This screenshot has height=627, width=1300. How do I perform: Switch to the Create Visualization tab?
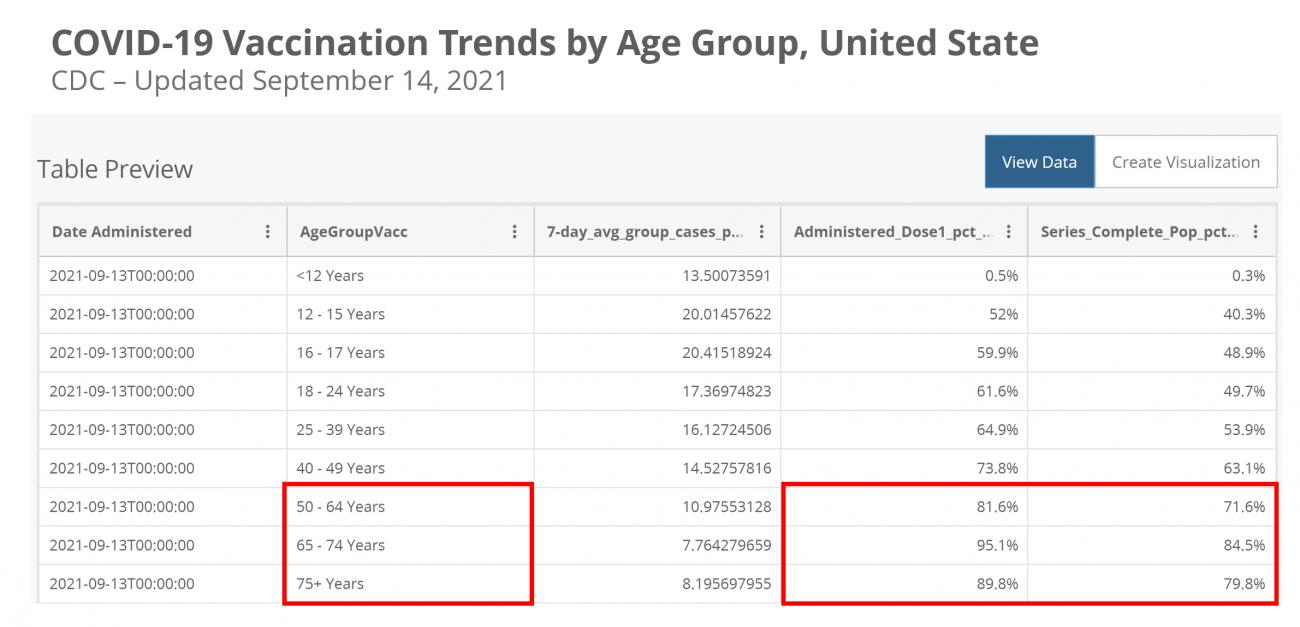point(1186,161)
